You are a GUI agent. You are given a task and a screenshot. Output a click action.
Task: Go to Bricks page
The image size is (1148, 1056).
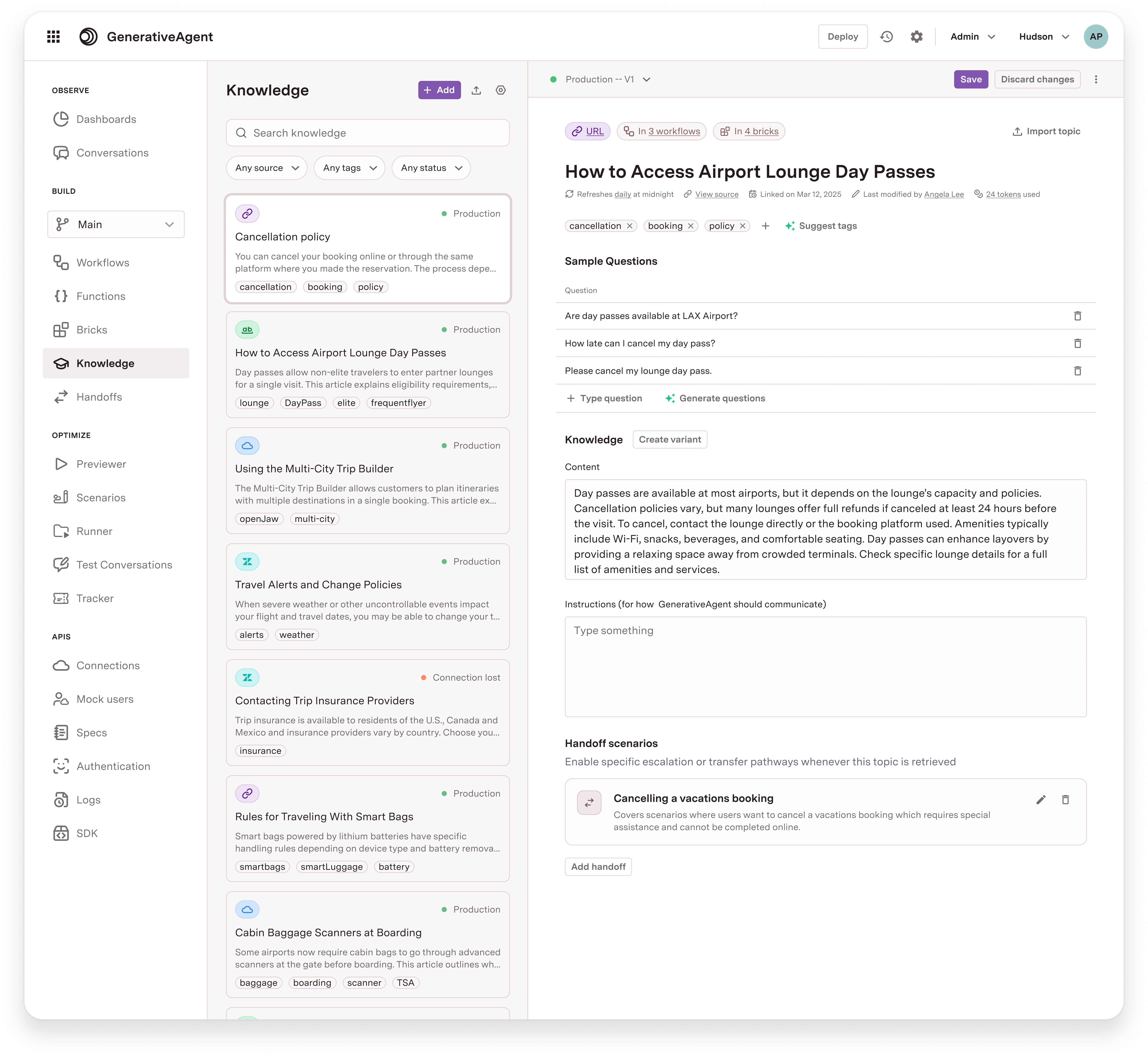click(x=80, y=330)
